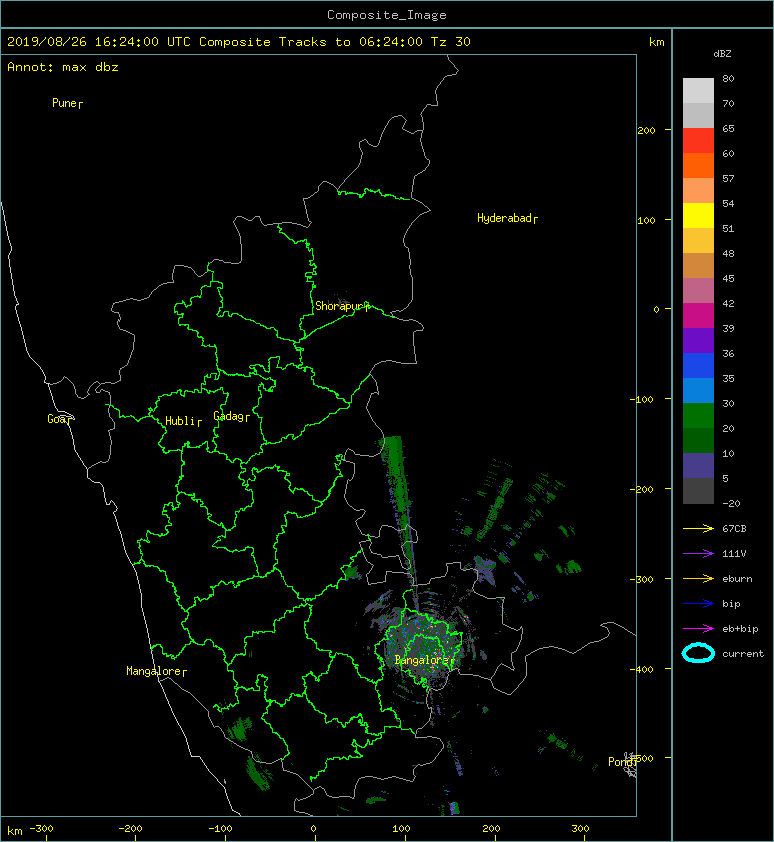Click the Bangalore radar site label

click(422, 660)
